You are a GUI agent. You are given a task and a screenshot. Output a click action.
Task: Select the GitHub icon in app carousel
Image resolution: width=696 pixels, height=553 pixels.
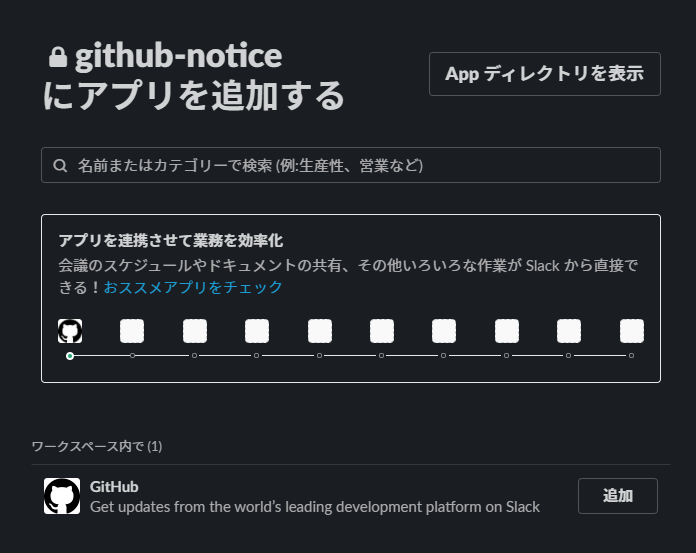(70, 331)
